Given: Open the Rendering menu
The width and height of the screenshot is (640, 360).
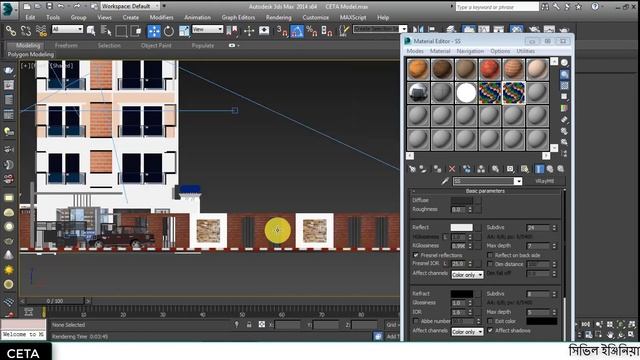Looking at the screenshot, I should pos(278,18).
